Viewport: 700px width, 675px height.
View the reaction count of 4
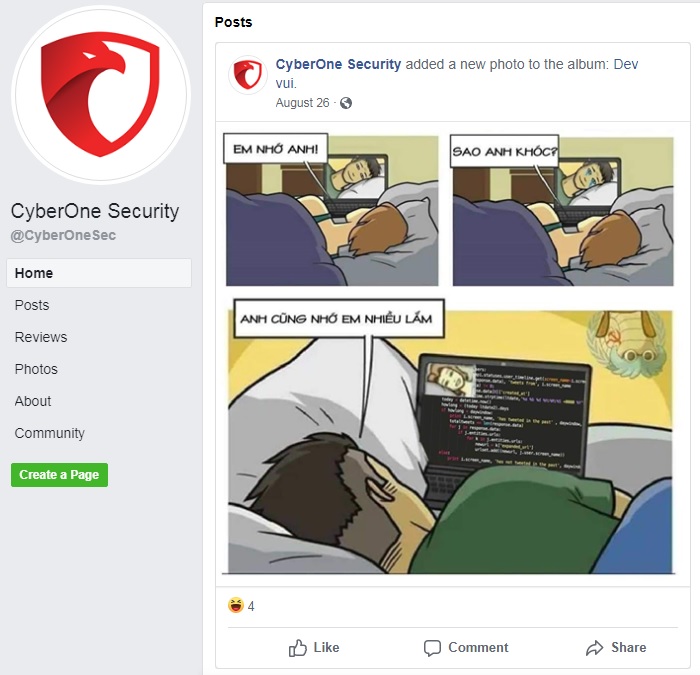point(251,606)
